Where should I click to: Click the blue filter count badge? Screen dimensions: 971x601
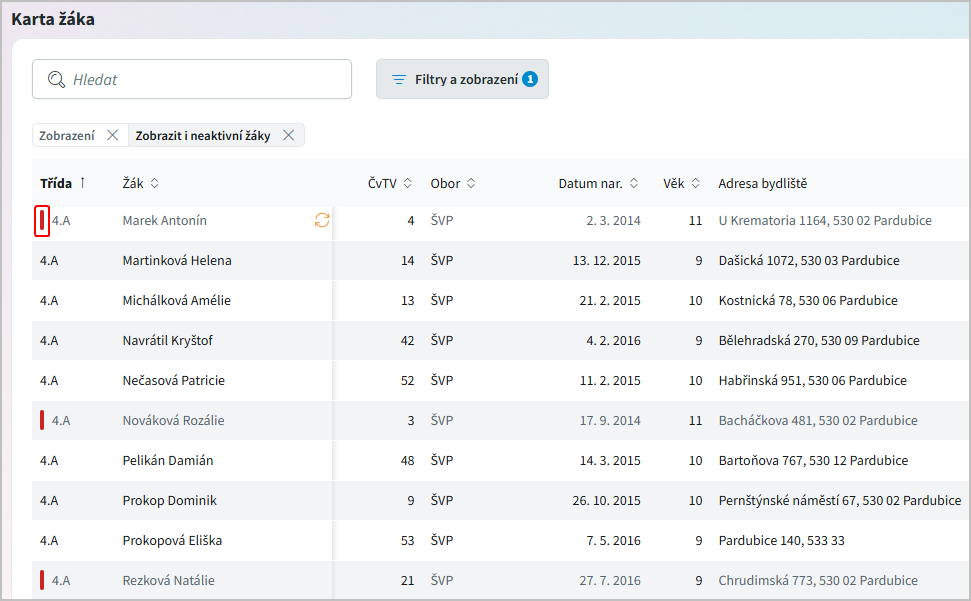pyautogui.click(x=530, y=79)
